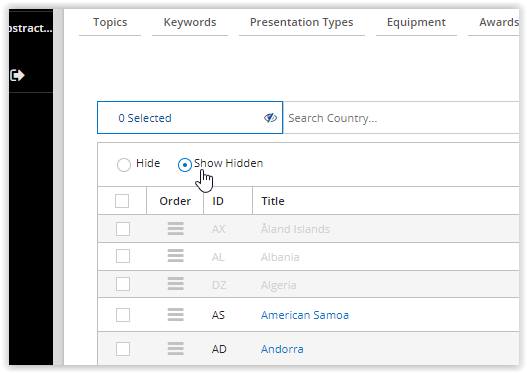The height and width of the screenshot is (373, 527).
Task: Tick the Andorra row checkbox
Action: [123, 349]
